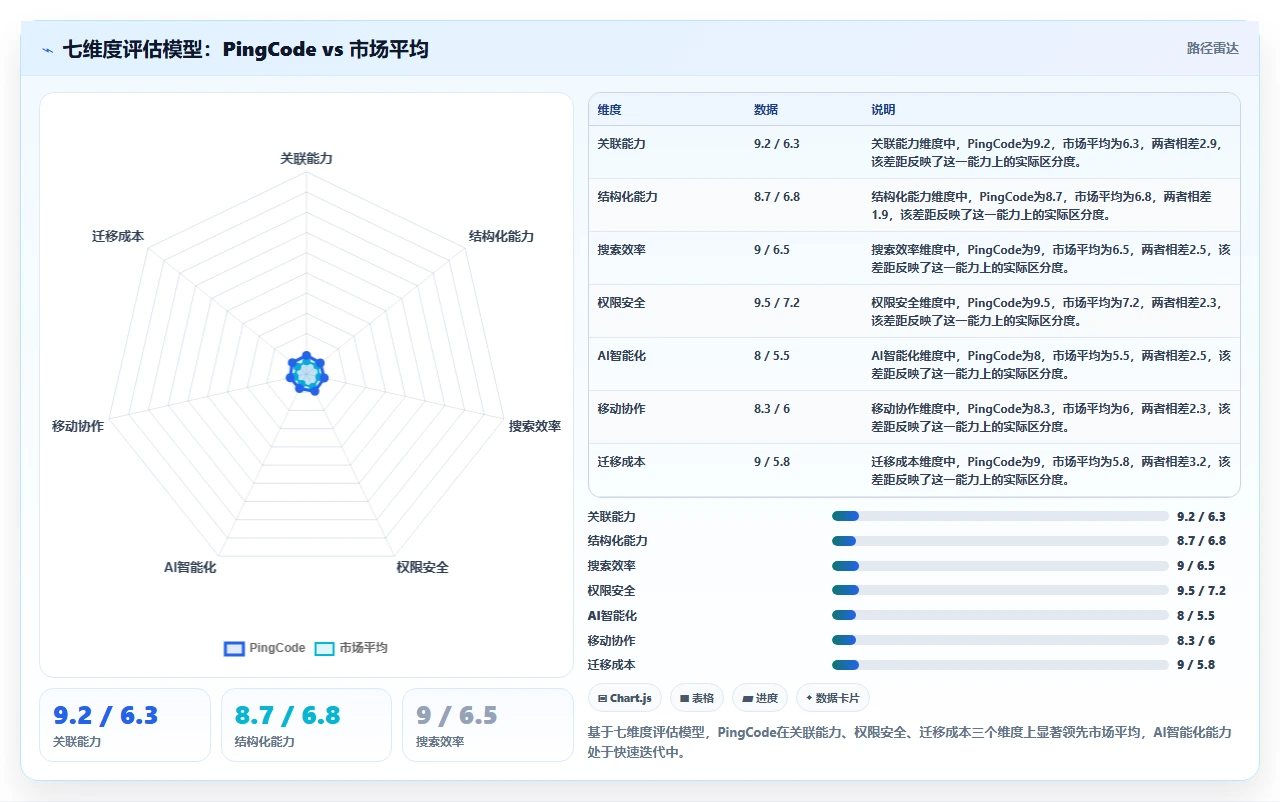Click the radar data polygon at chart center
Viewport: 1280px width, 802px height.
point(307,373)
